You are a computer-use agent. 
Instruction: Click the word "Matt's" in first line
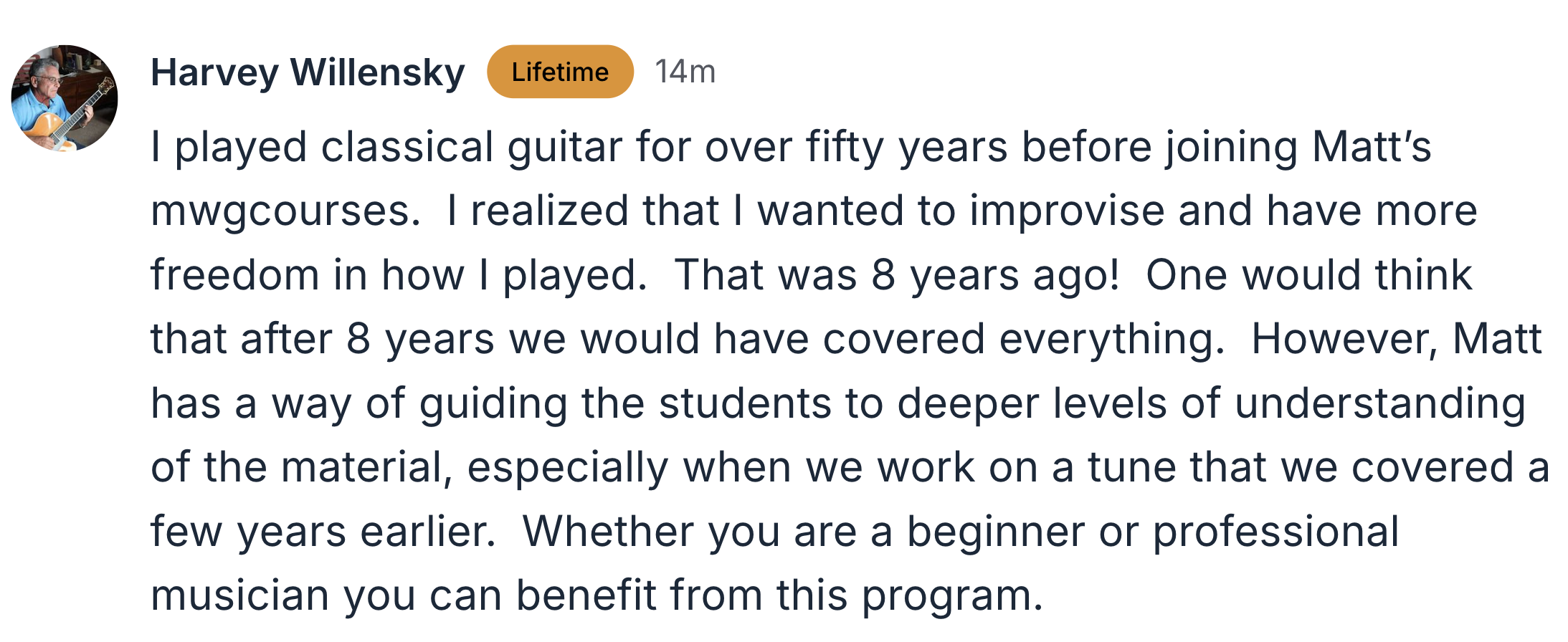[1372, 148]
